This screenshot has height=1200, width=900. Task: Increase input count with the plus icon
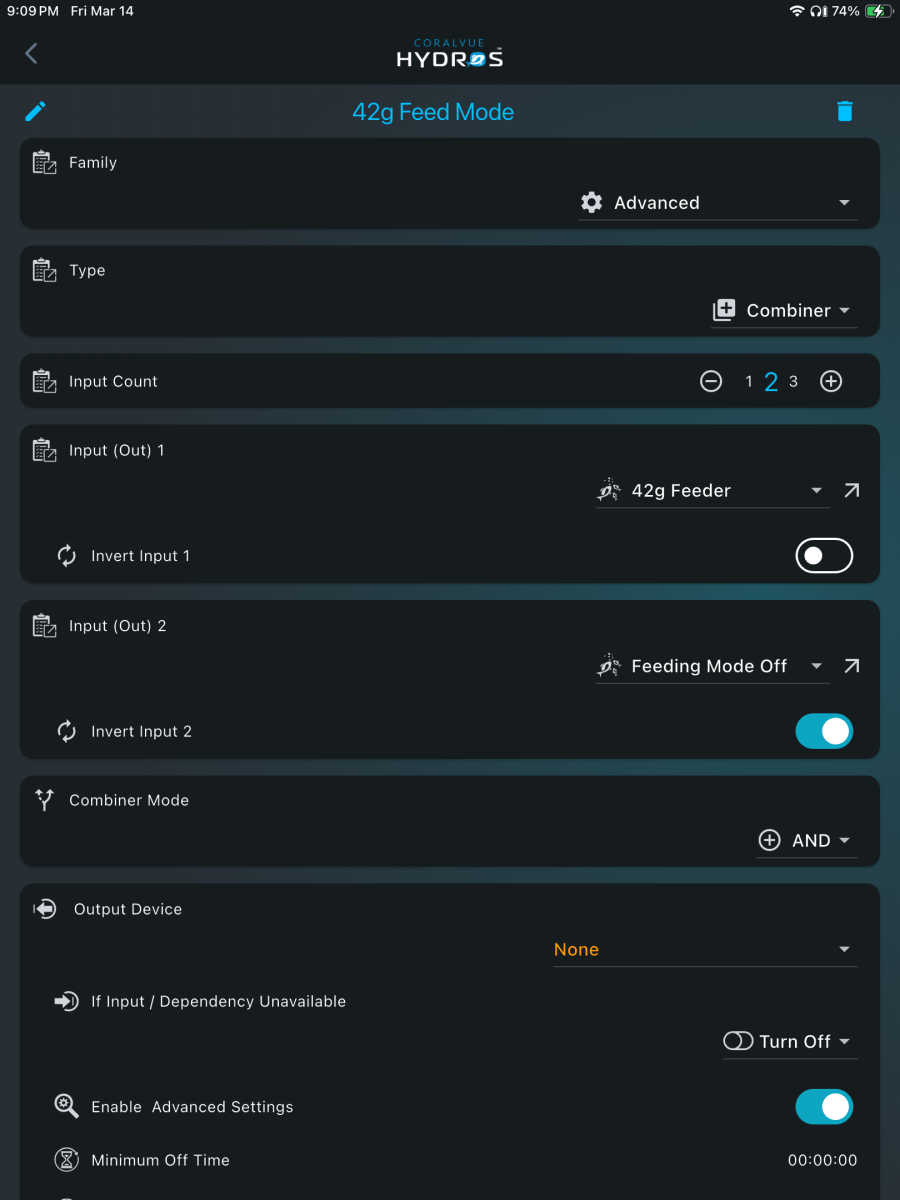tap(831, 381)
